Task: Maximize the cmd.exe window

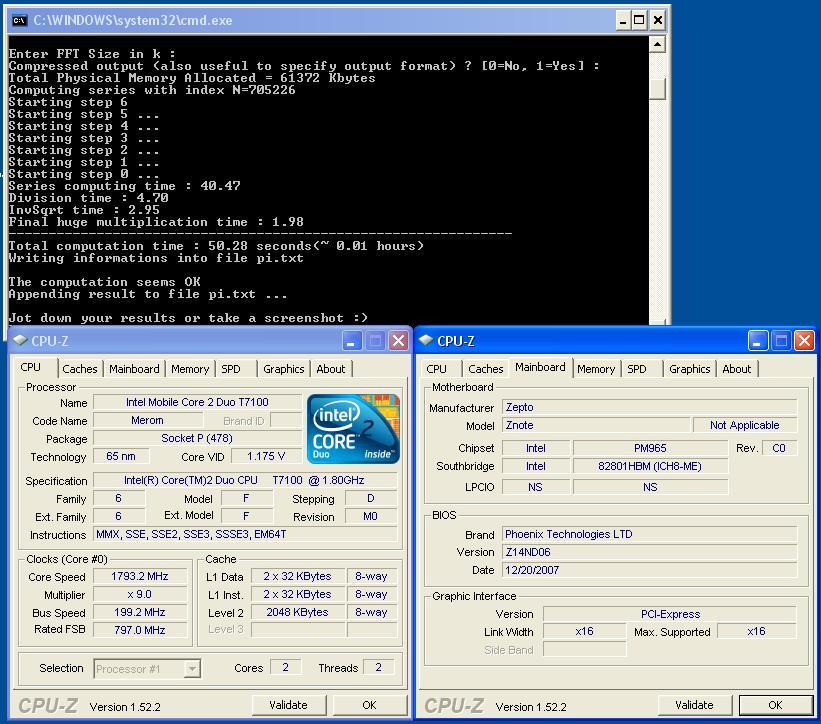Action: [x=639, y=20]
